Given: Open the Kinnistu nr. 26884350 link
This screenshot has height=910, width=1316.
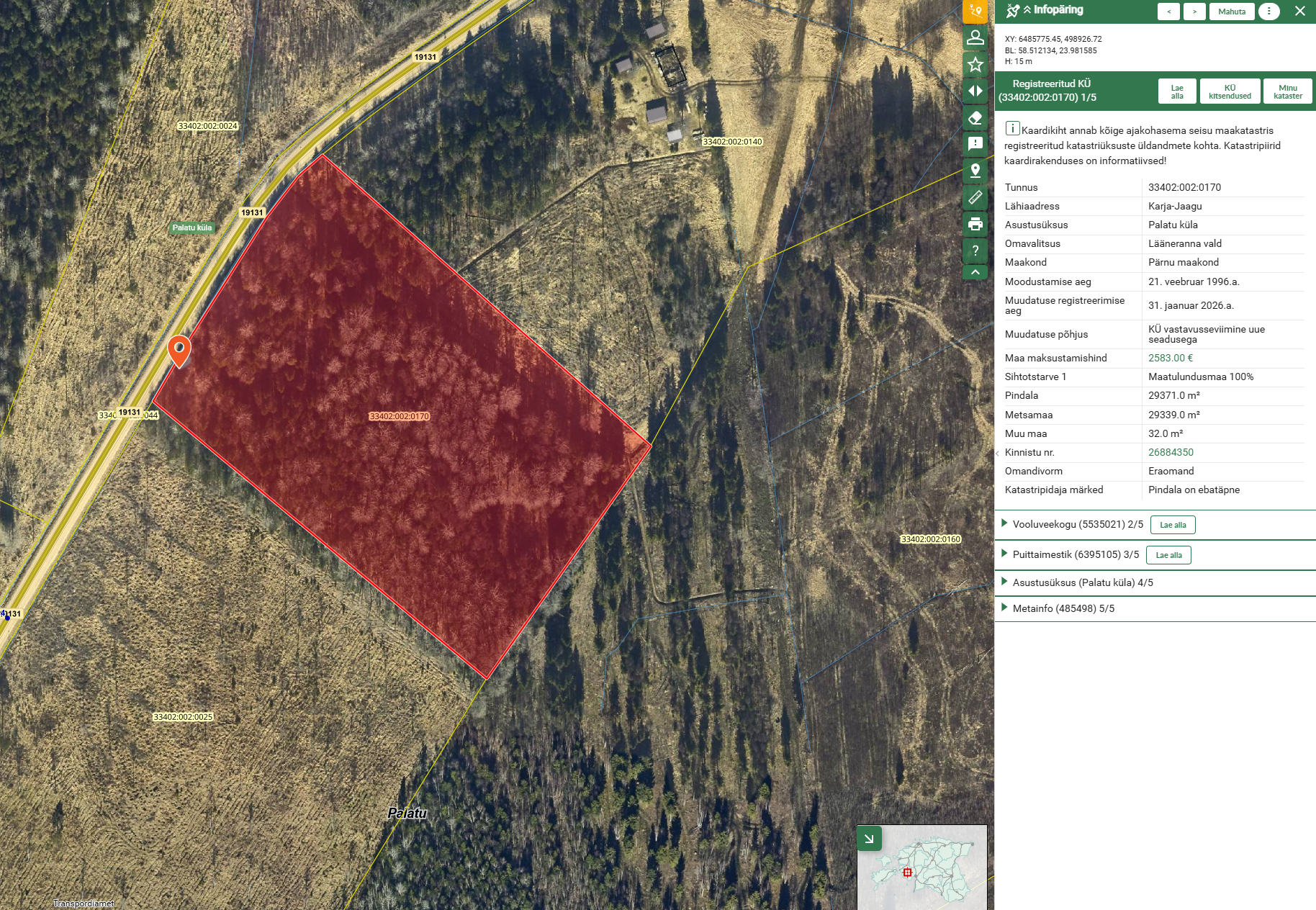Looking at the screenshot, I should [x=1171, y=452].
